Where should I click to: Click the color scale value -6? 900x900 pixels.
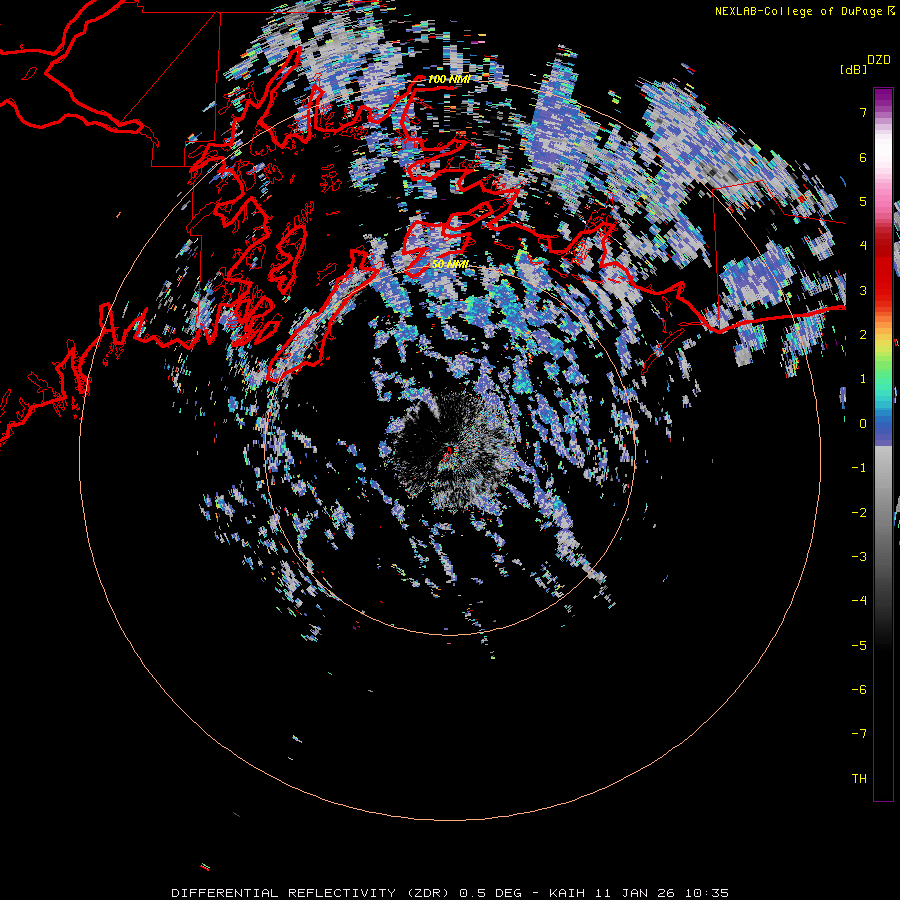(x=859, y=690)
